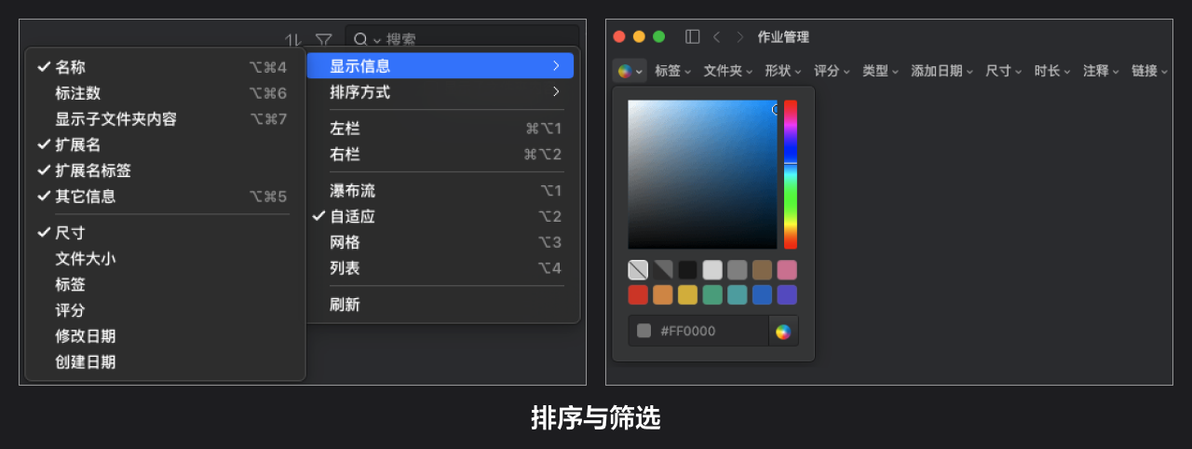Screen dimensions: 1192x449
Task: Click the search magnifier icon
Action: pos(360,39)
